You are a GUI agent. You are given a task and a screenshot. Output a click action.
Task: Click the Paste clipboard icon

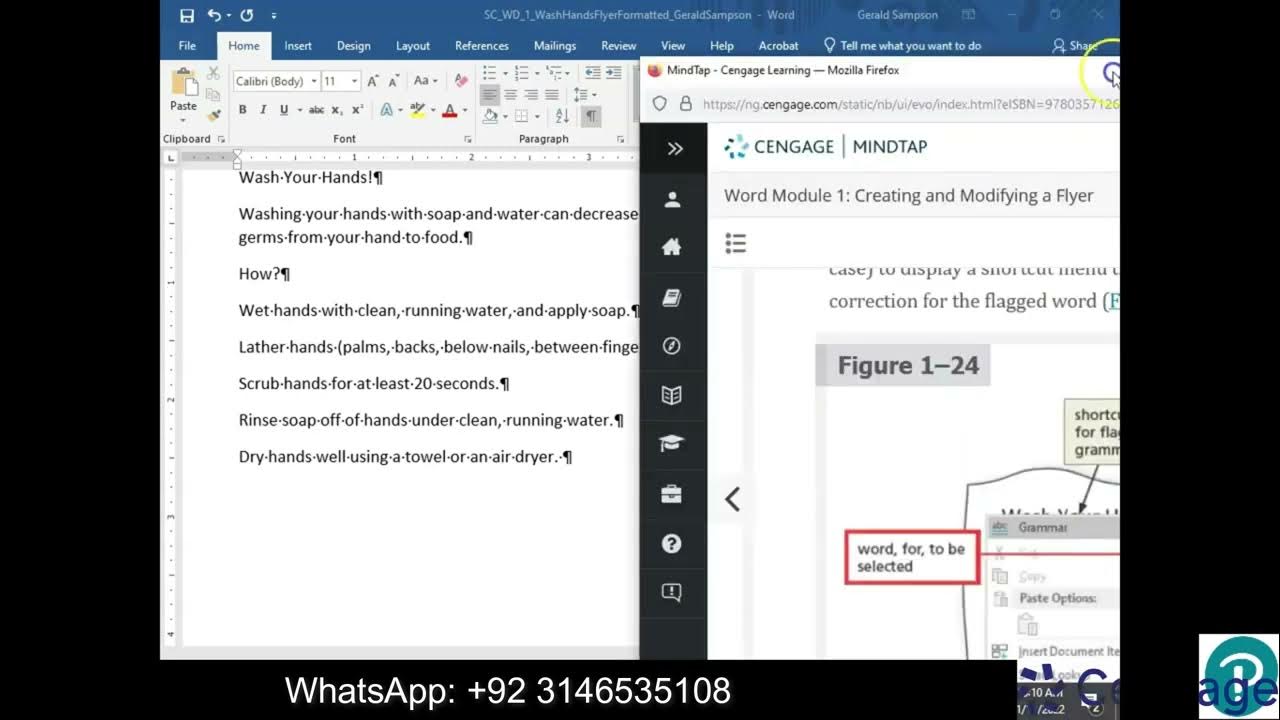184,82
